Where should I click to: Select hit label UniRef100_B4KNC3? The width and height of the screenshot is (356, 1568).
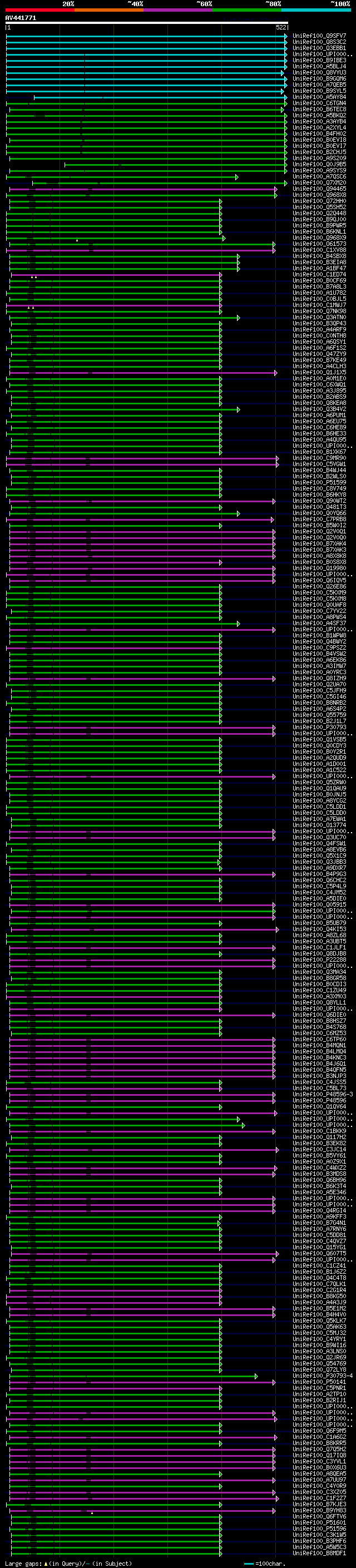(x=319, y=1058)
